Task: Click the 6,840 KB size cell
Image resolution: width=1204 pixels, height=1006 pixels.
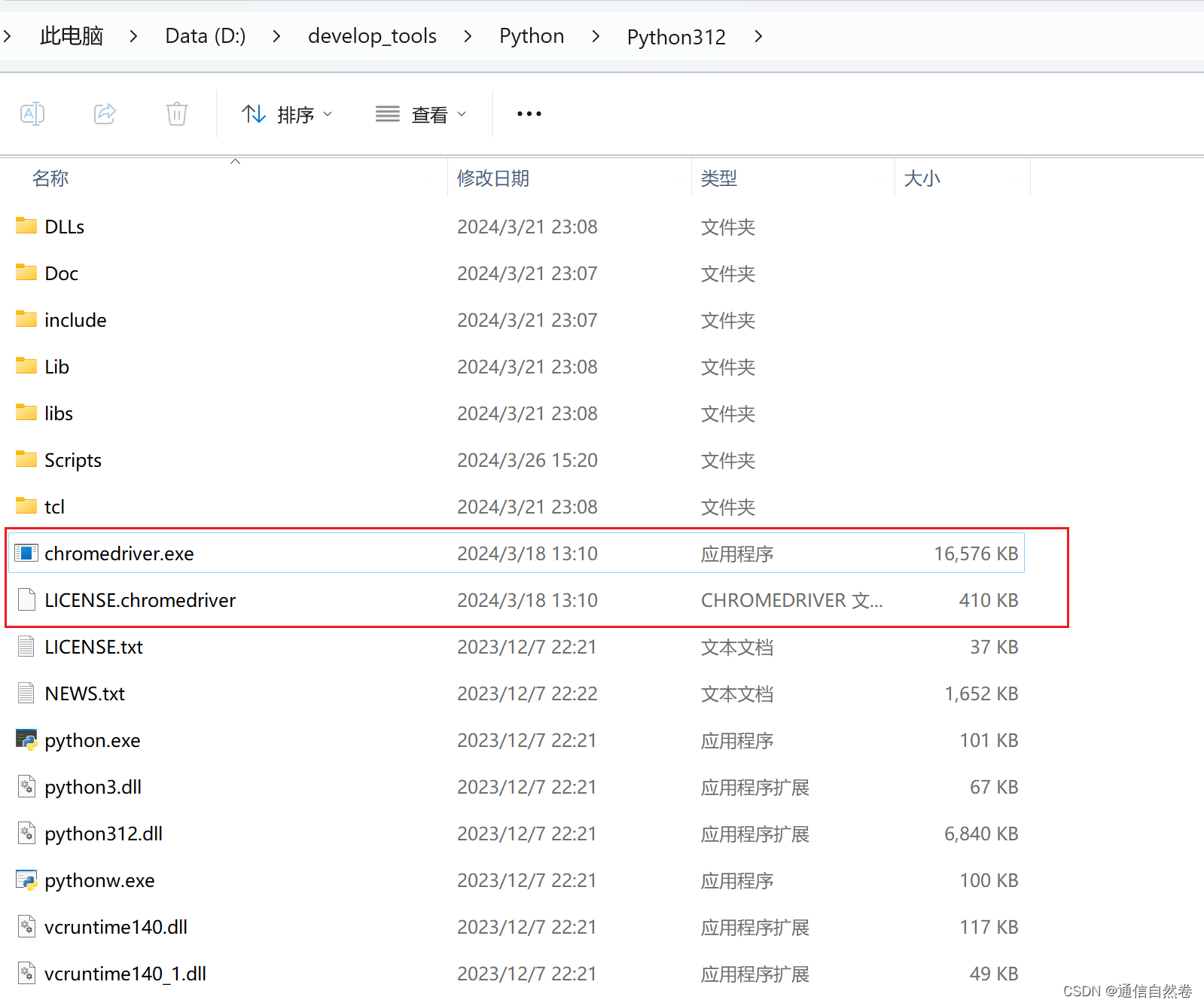Action: [981, 834]
